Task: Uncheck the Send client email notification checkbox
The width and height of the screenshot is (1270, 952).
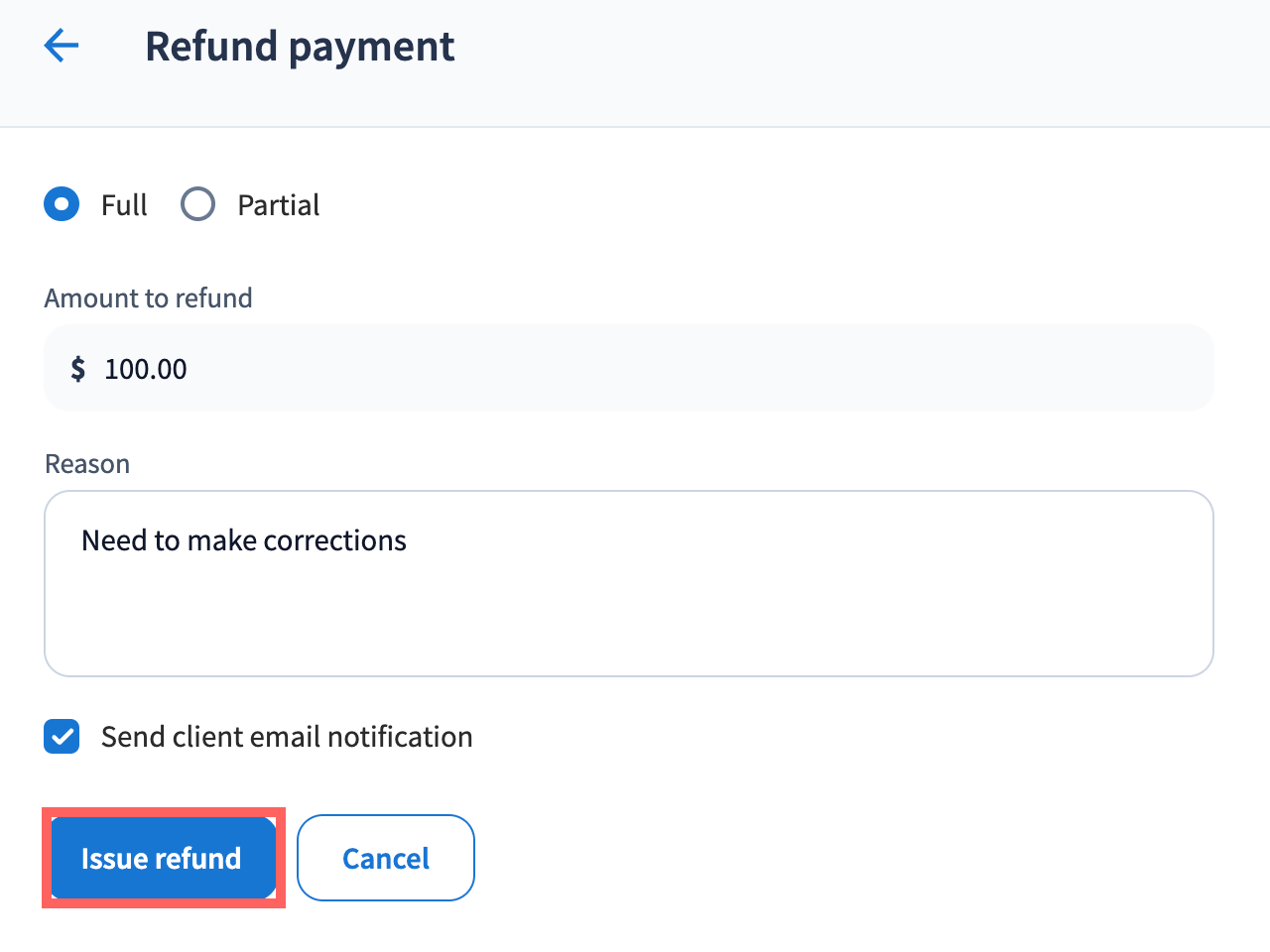Action: (62, 737)
